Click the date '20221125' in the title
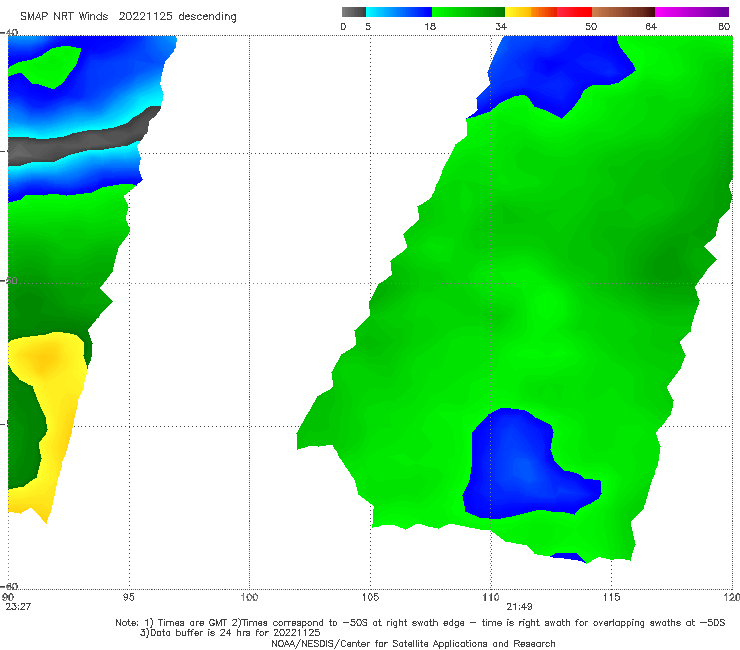The height and width of the screenshot is (650, 740). 145,17
